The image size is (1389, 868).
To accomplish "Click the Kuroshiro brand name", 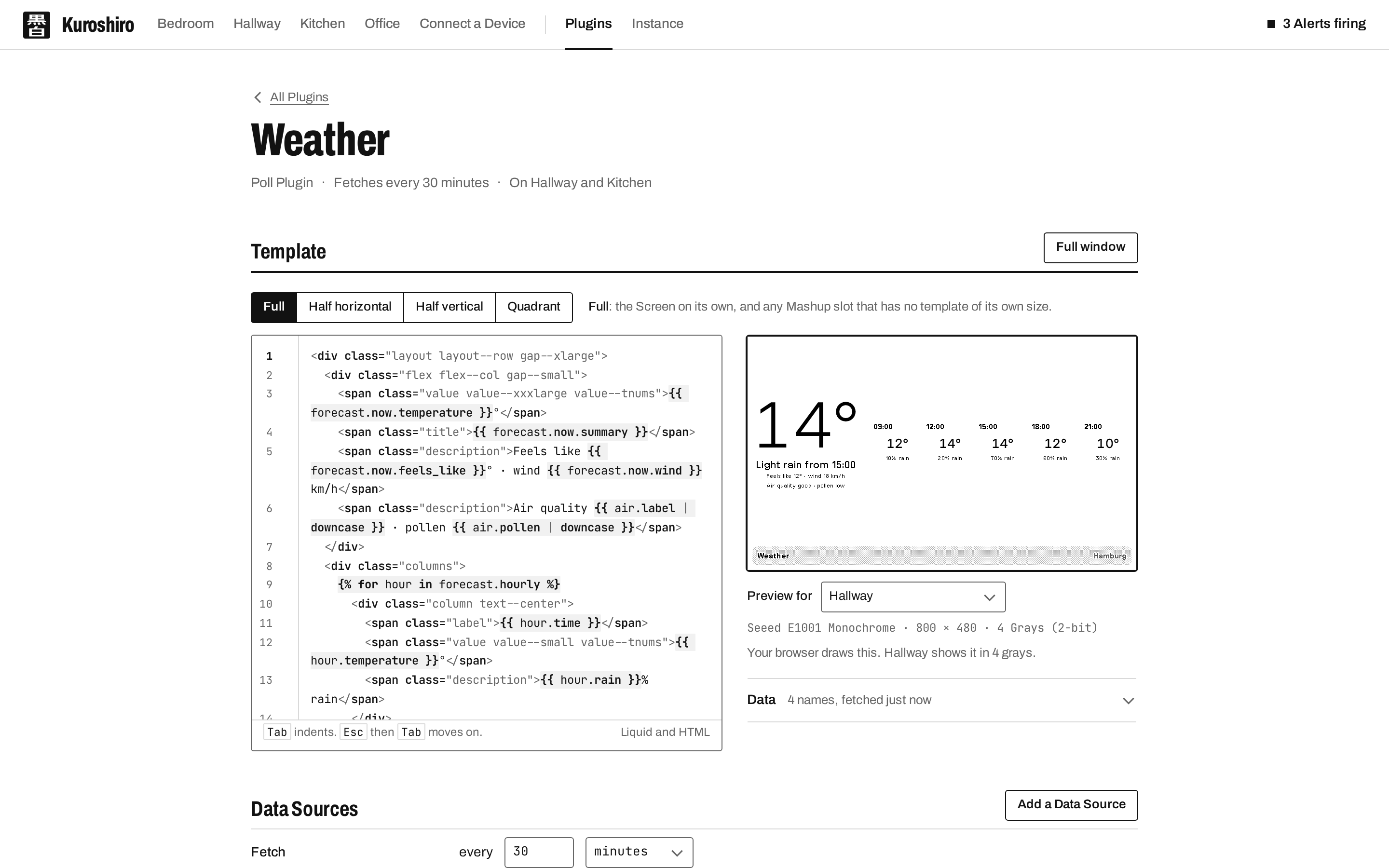I will pos(97,25).
